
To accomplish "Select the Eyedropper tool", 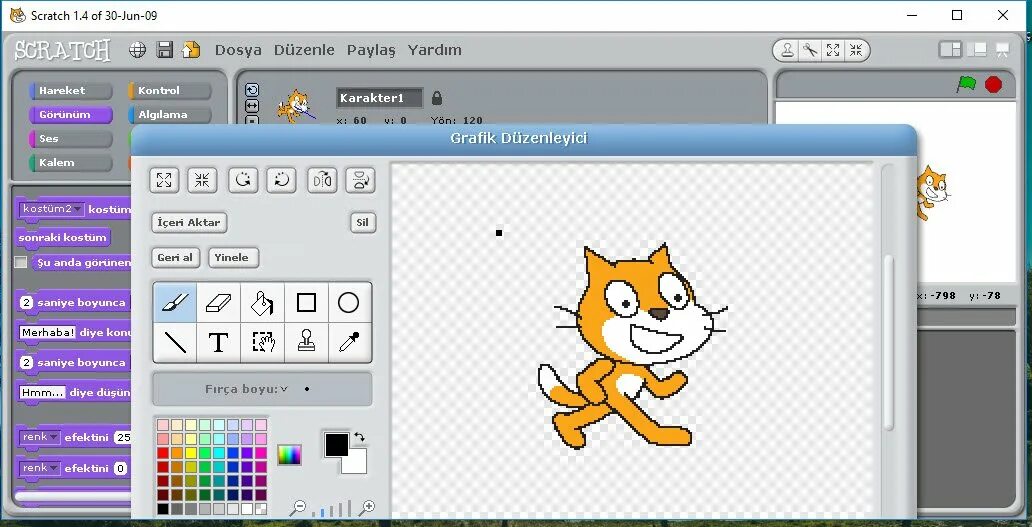I will point(349,342).
